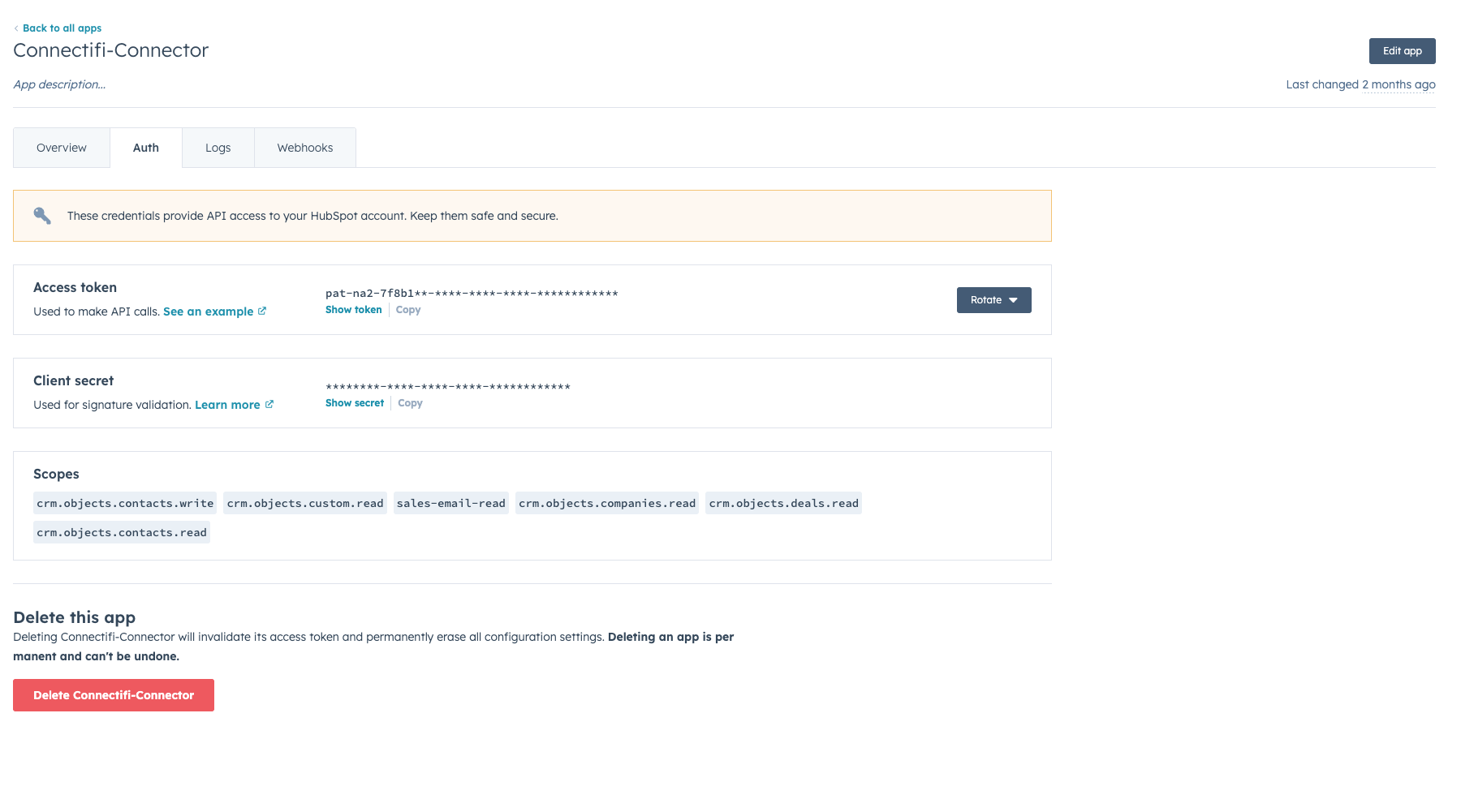
Task: Click the Delete this app heading
Action: (x=75, y=617)
